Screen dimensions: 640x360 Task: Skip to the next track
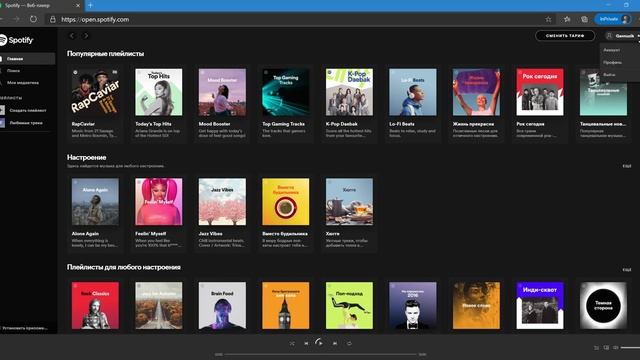[x=335, y=344]
